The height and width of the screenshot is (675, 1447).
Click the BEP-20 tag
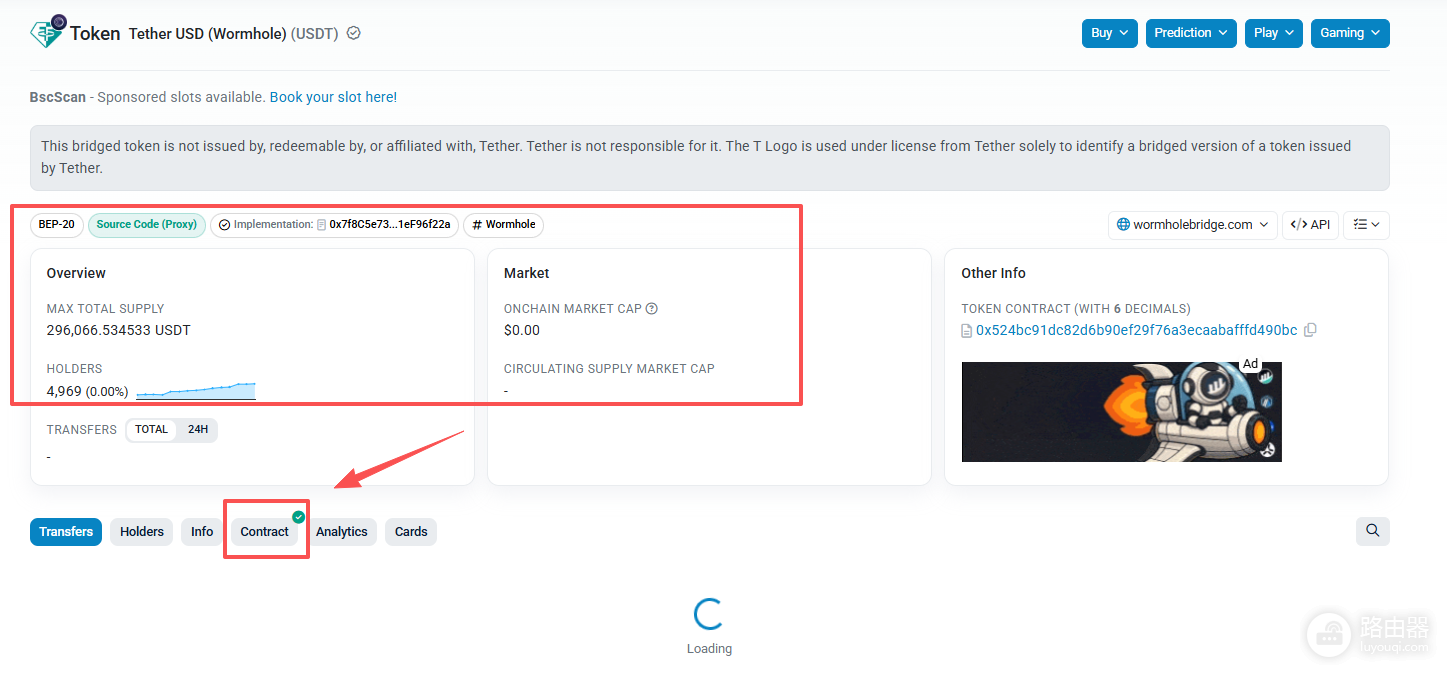tap(57, 225)
